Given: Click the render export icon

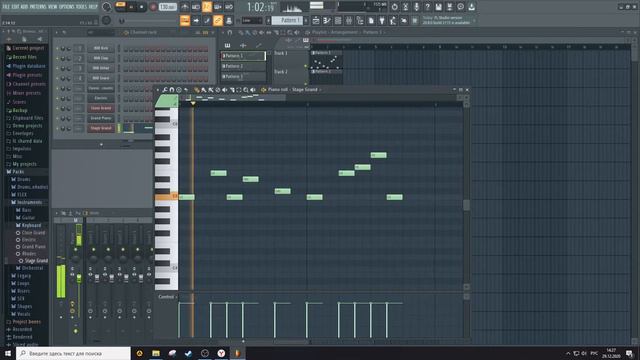Looking at the screenshot, I should pos(449,7).
